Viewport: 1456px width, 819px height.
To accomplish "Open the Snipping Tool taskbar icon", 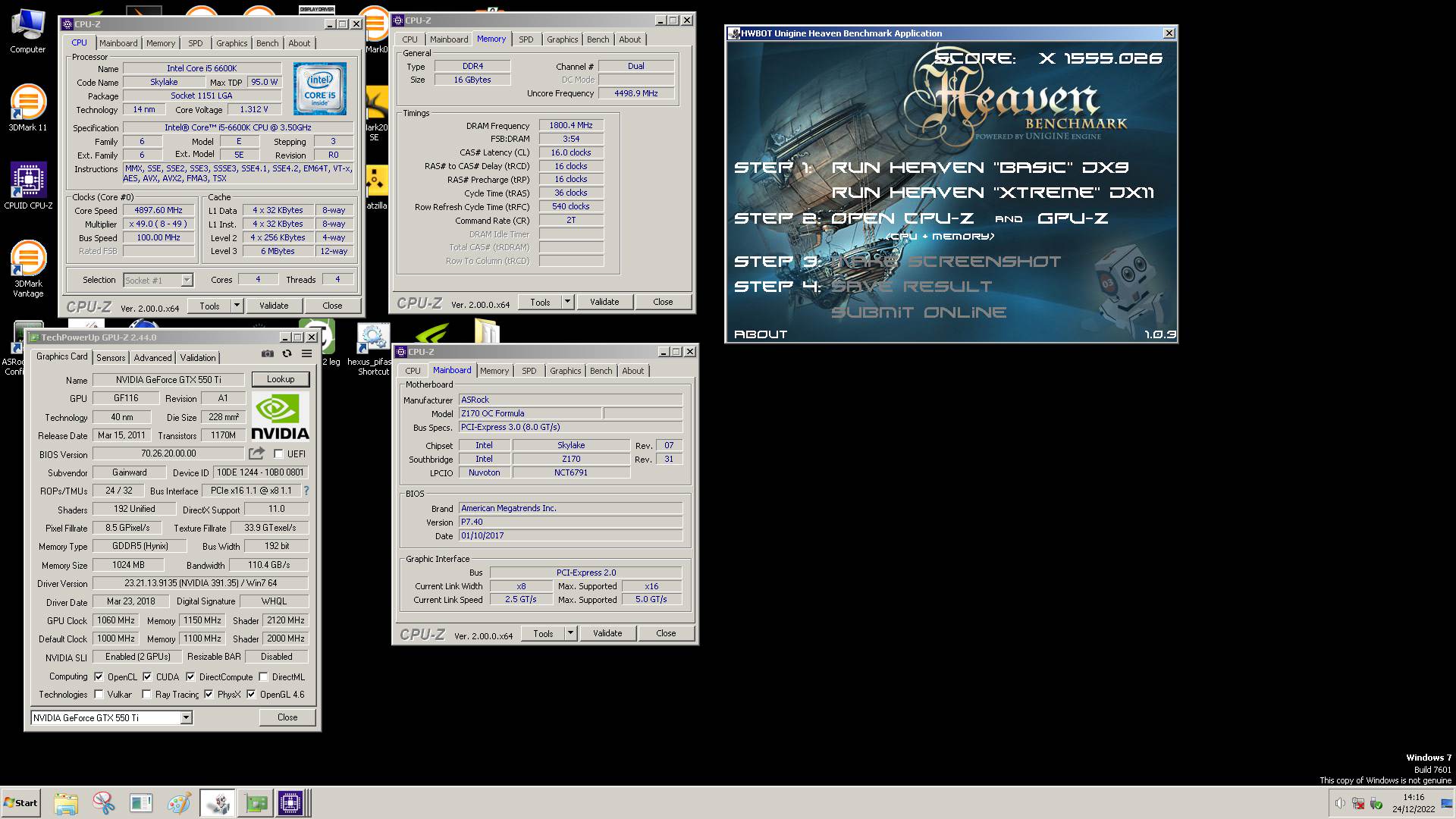I will point(104,803).
